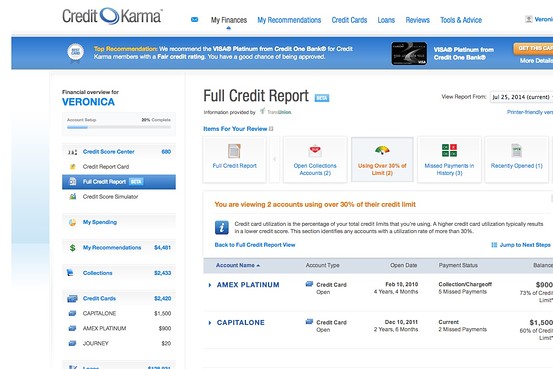Select the Full Credit Report tile
This screenshot has width=553, height=369.
(x=235, y=159)
